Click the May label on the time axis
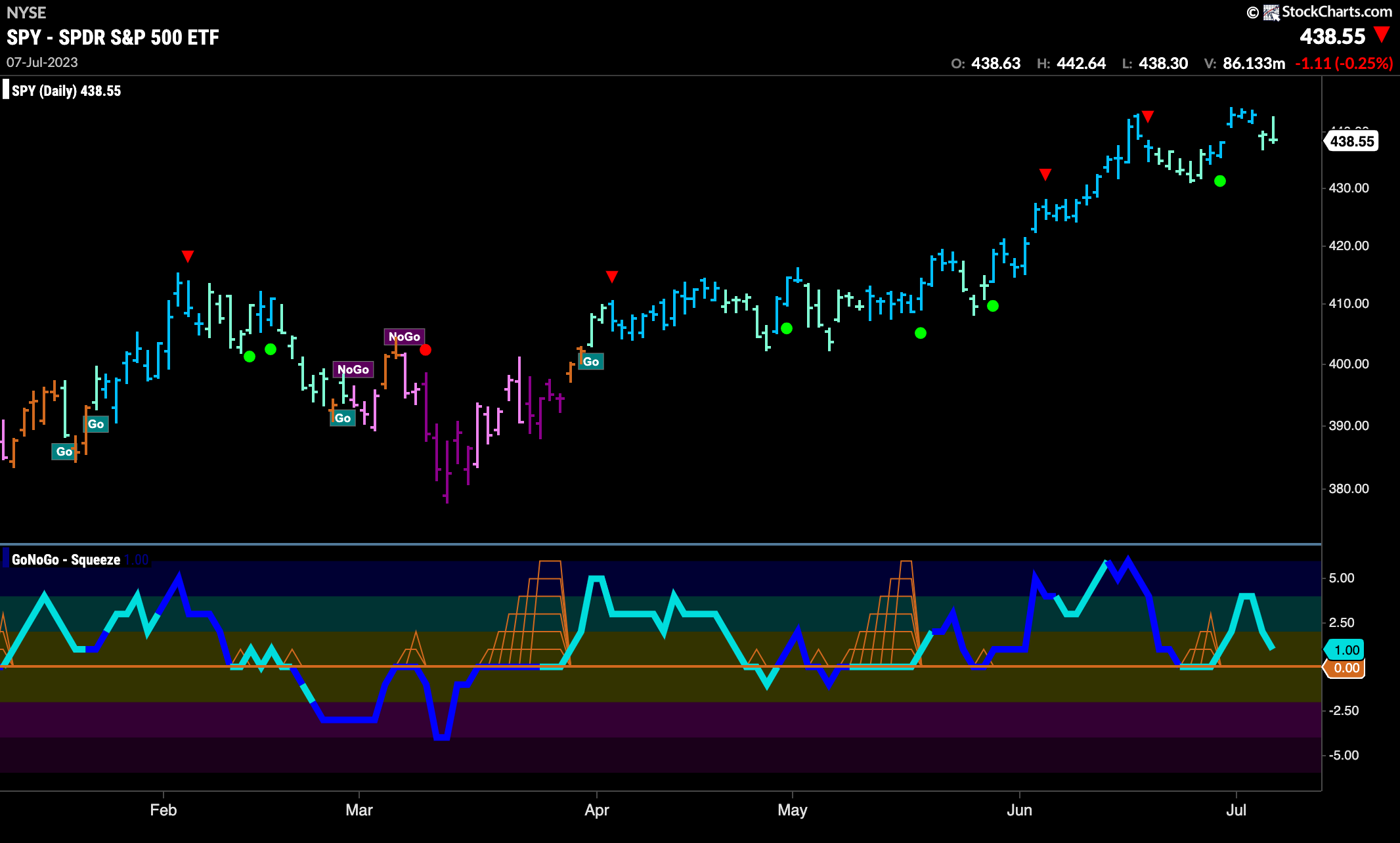This screenshot has width=1400, height=843. pos(793,810)
